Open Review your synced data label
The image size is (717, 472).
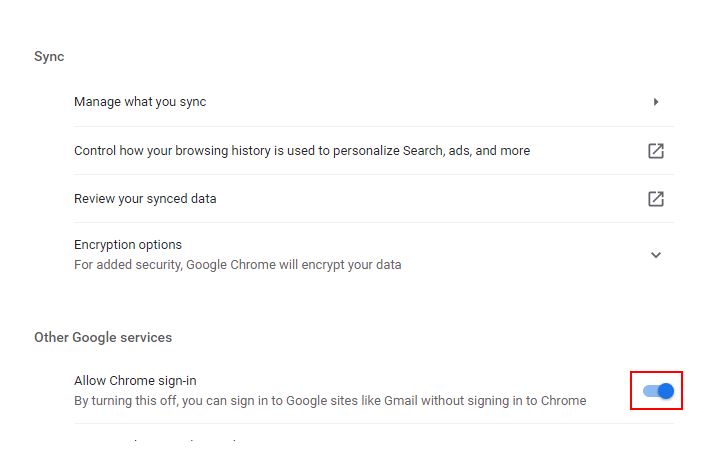coord(145,198)
